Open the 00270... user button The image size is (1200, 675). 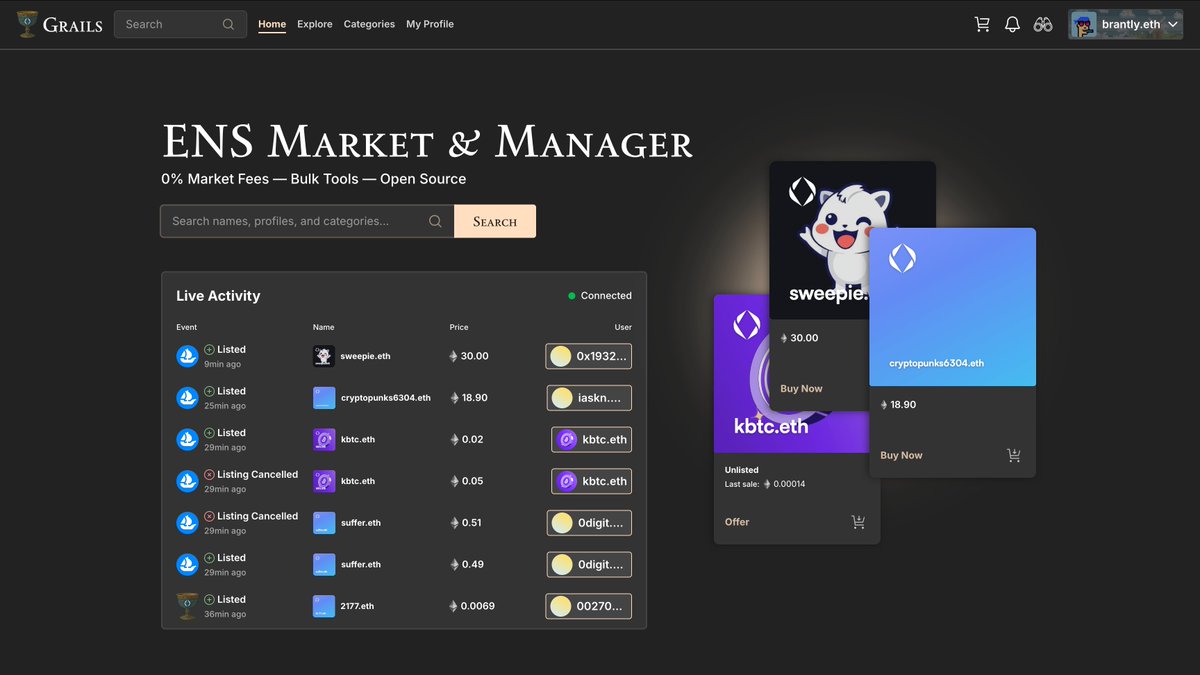pyautogui.click(x=589, y=606)
